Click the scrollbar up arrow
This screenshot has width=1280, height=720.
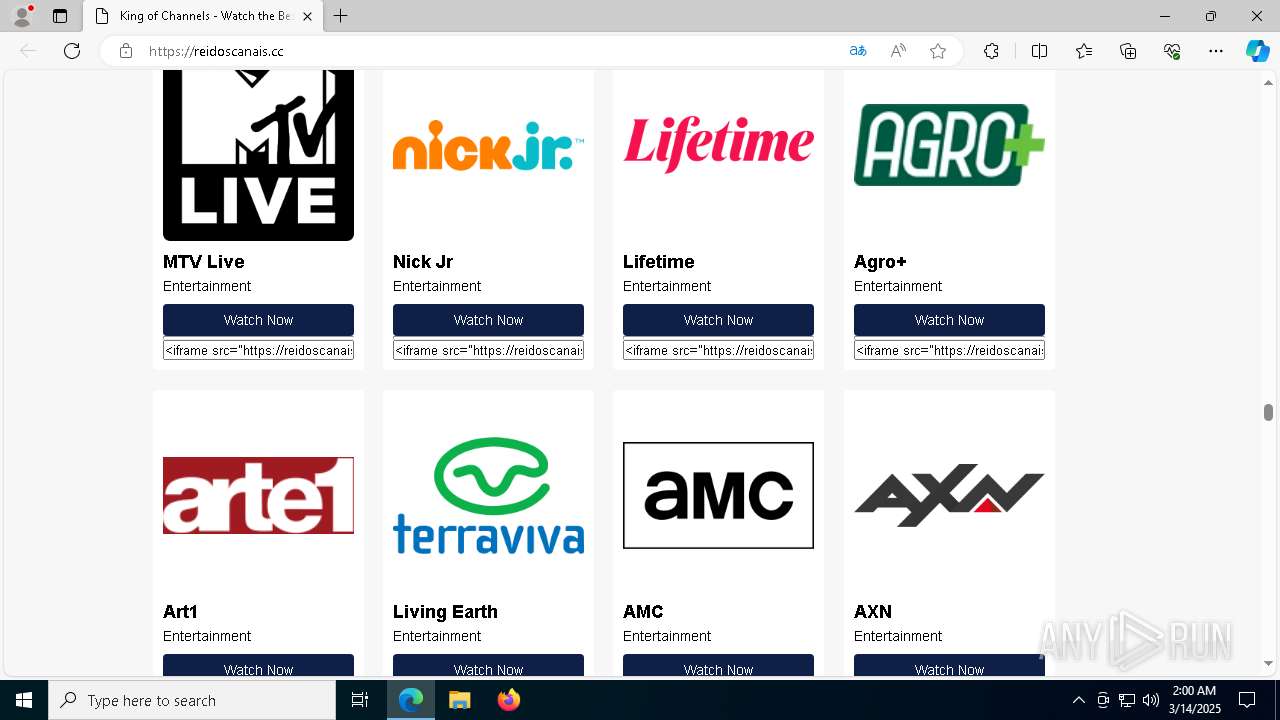1268,81
